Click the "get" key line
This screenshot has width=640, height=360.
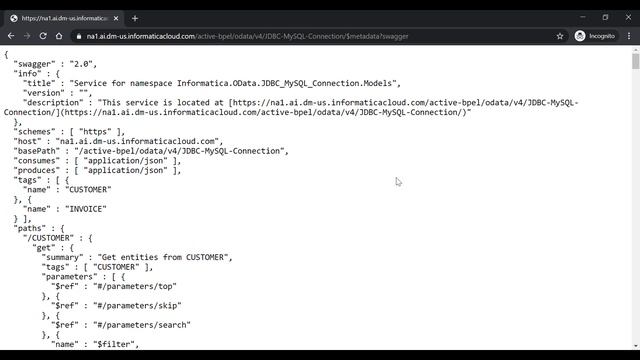53,248
